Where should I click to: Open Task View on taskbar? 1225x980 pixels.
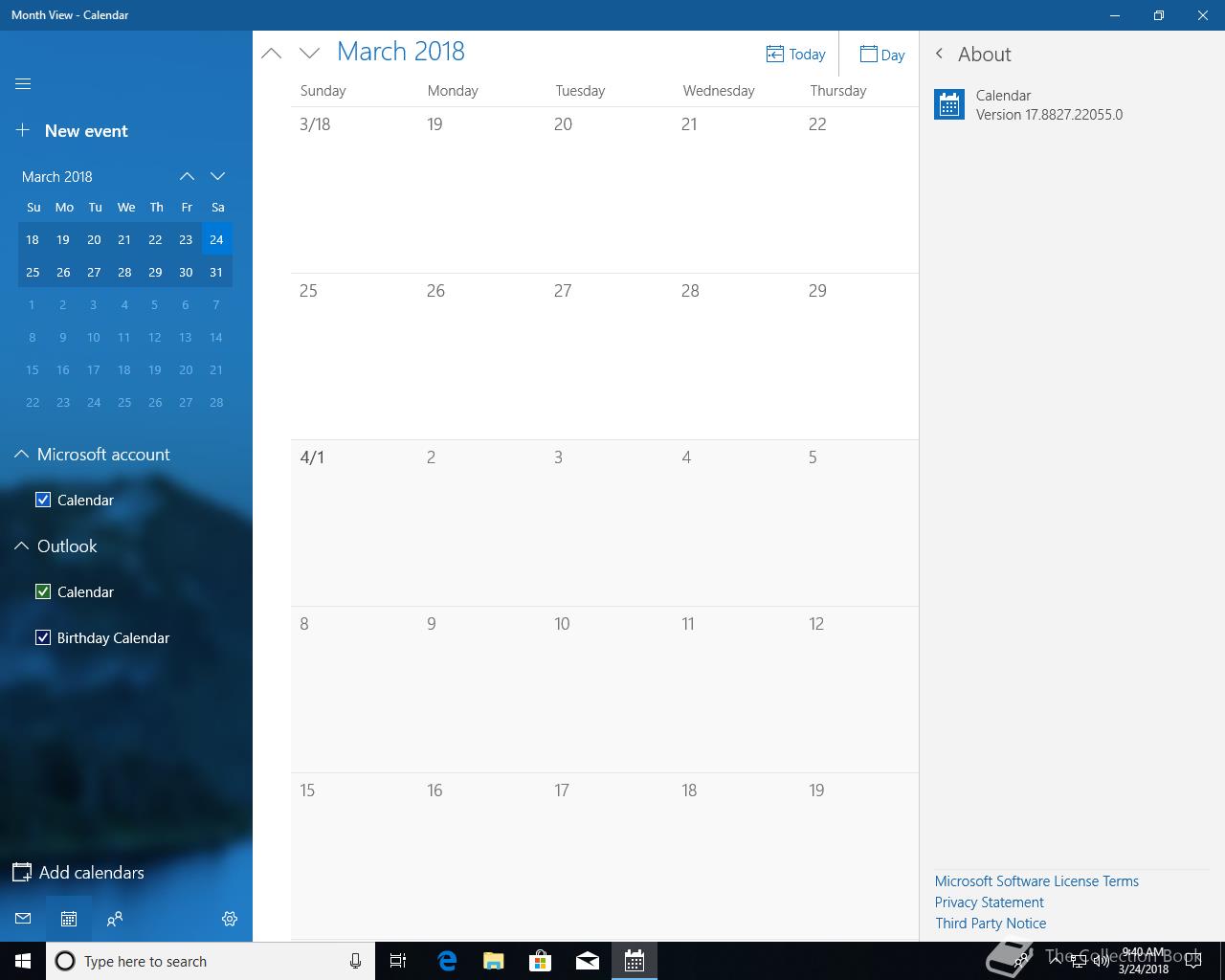(398, 961)
